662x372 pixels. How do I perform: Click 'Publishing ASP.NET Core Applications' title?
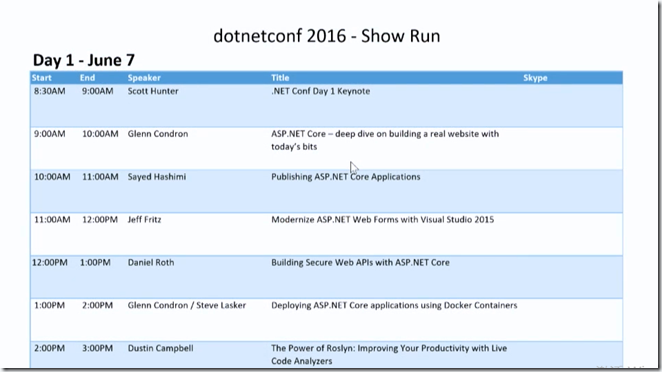pos(346,177)
